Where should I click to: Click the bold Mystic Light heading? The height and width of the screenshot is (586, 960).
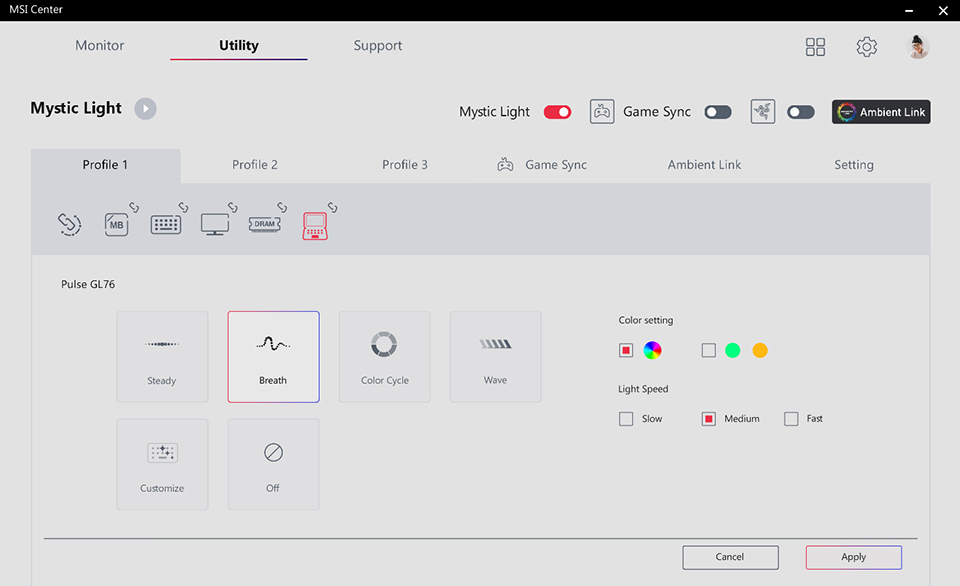point(76,108)
